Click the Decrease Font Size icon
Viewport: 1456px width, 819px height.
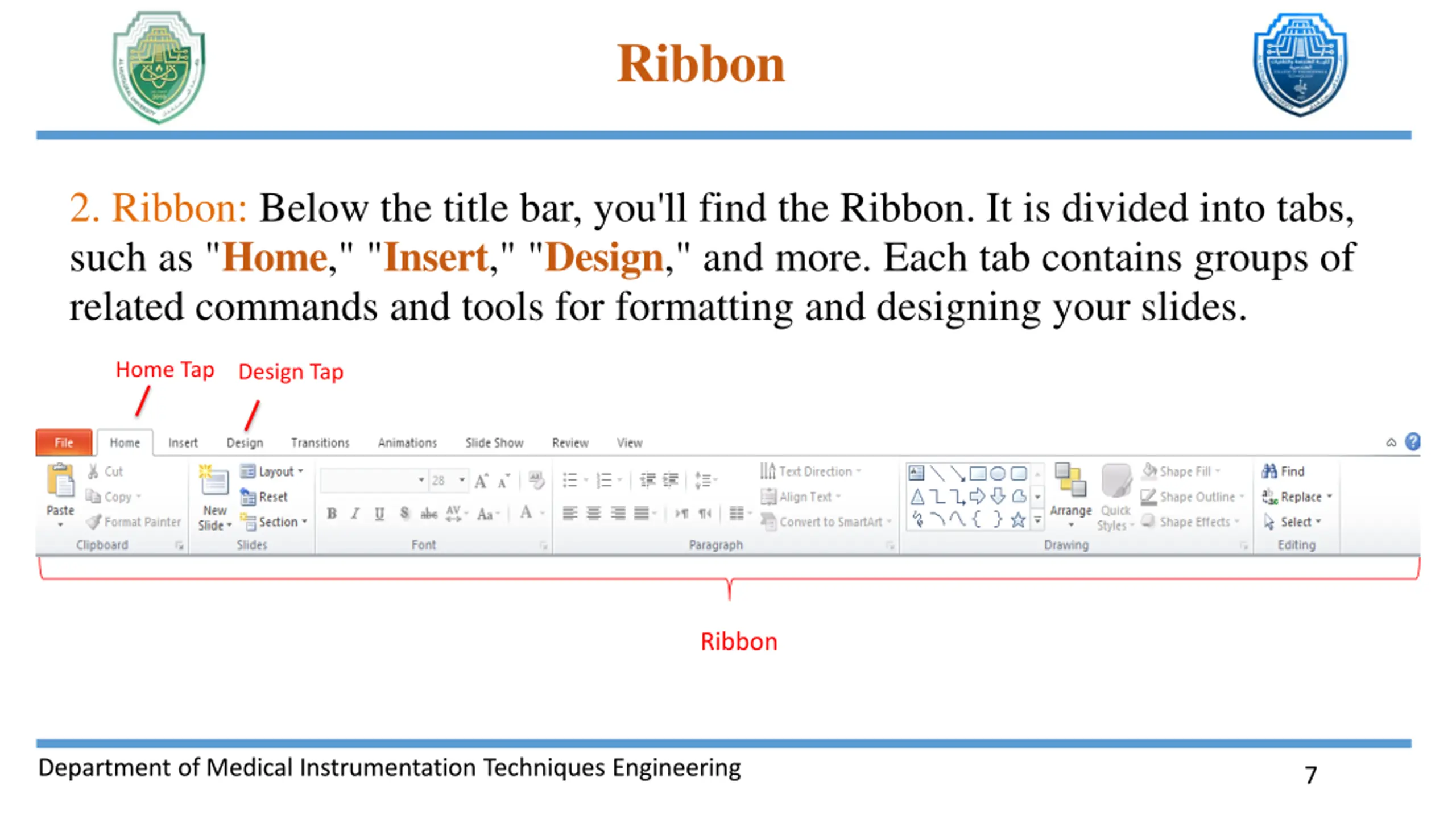504,481
